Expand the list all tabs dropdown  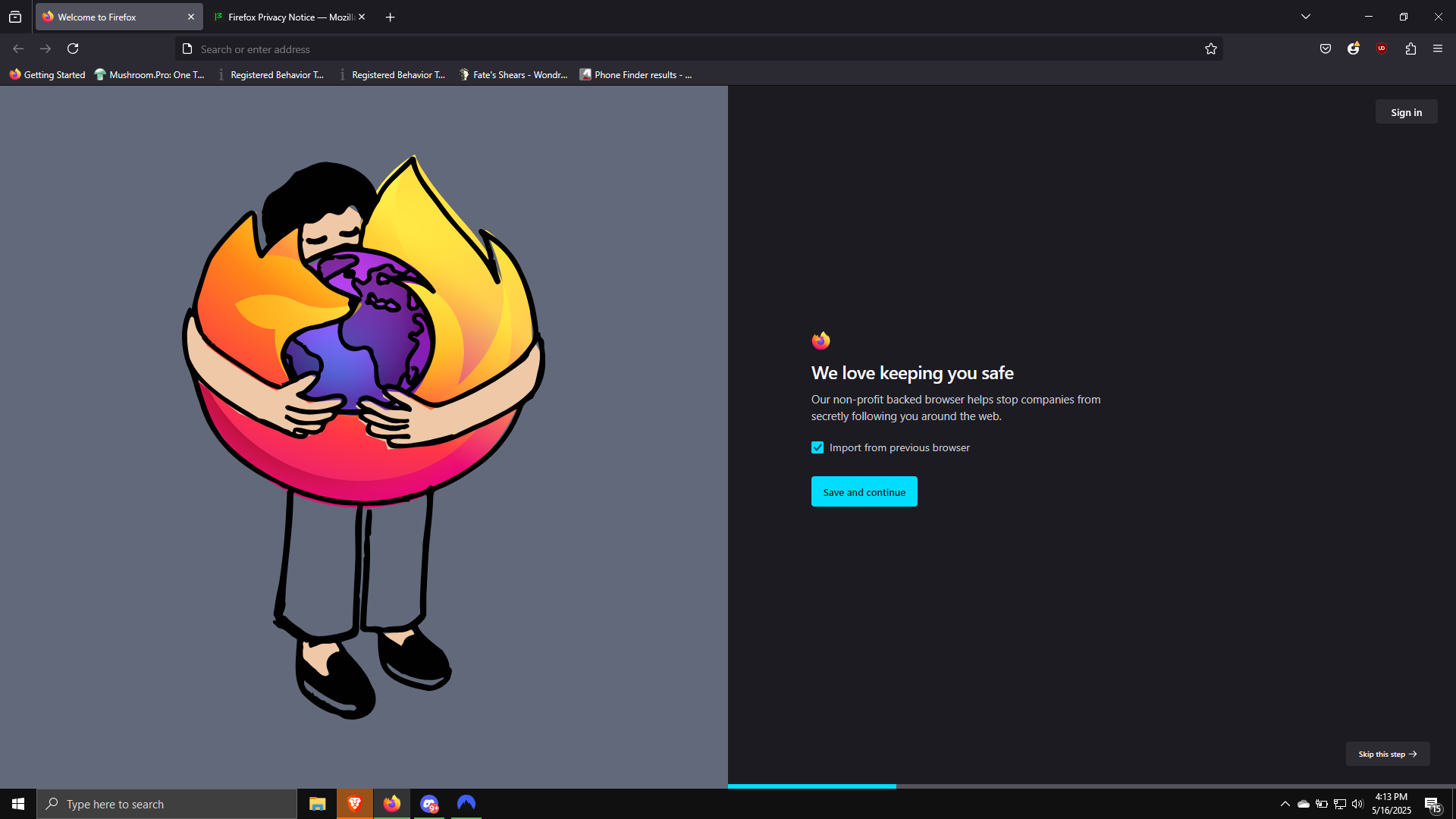[x=1305, y=17]
